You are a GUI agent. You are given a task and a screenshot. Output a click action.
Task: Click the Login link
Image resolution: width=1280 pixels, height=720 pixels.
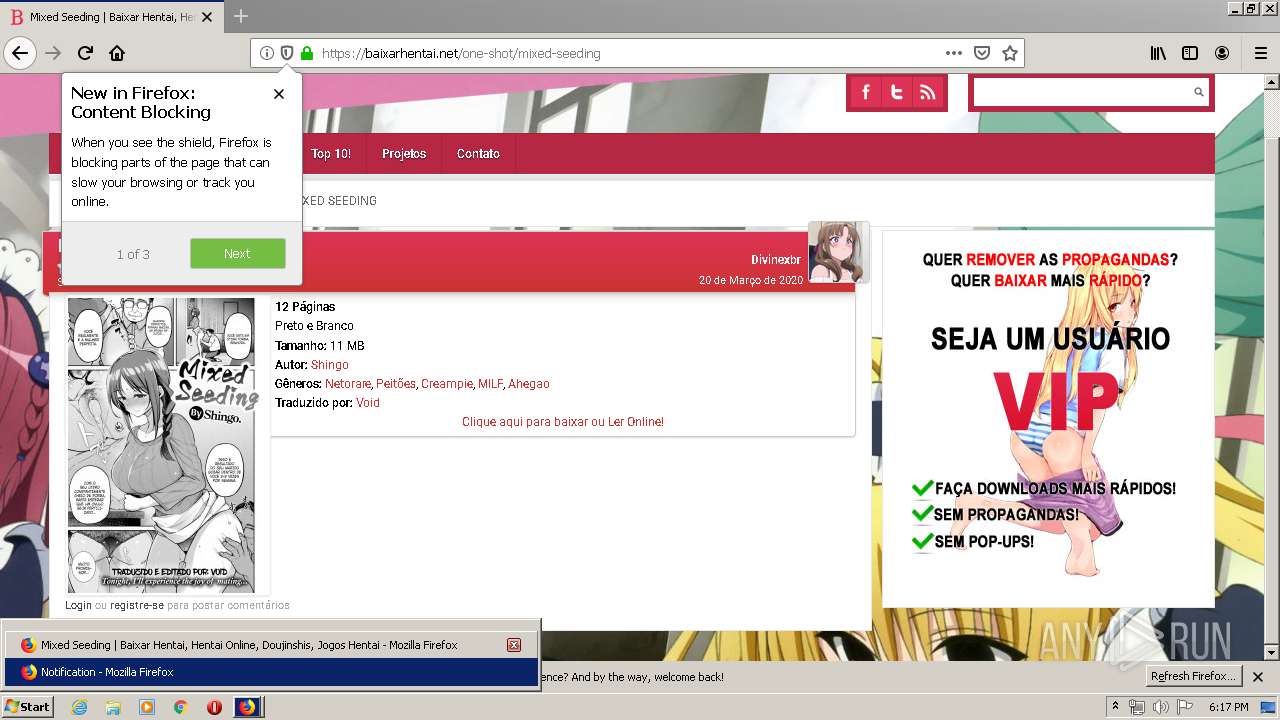pos(78,605)
